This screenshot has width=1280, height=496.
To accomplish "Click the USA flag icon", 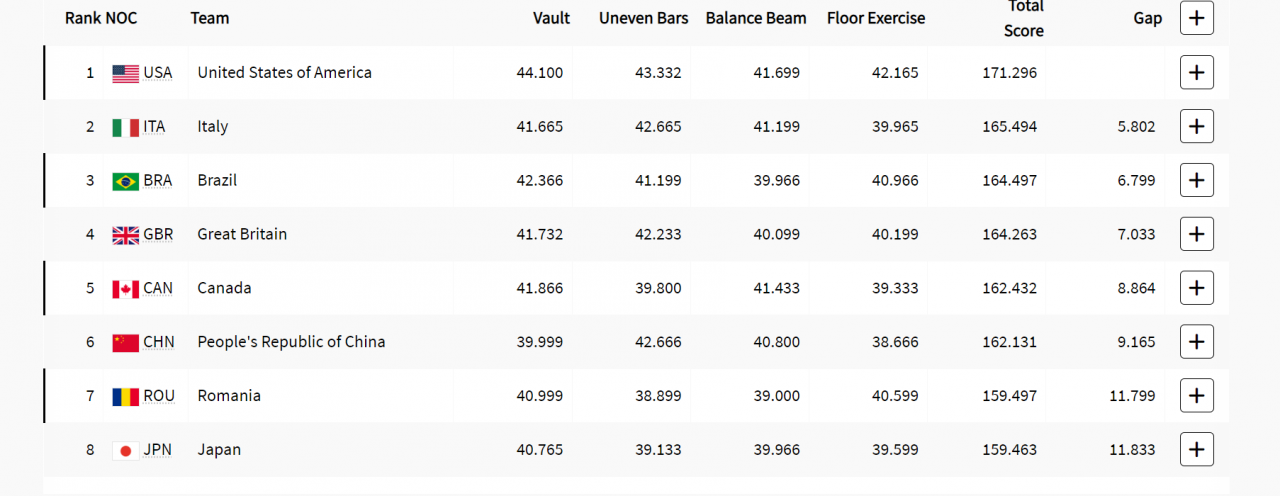I will click(125, 73).
